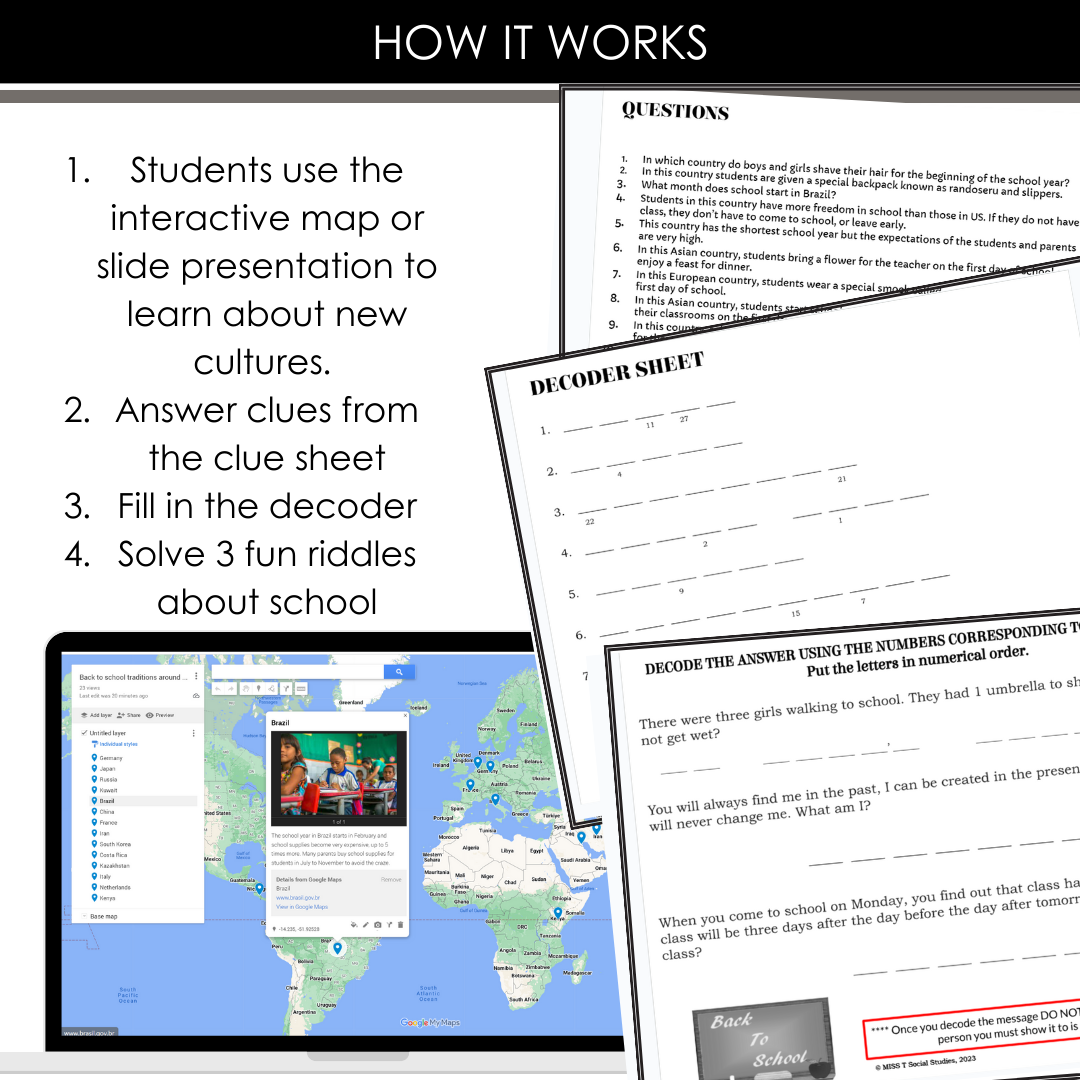Edit the Brazil marker using the pencil icon
This screenshot has height=1080, width=1080.
366,924
